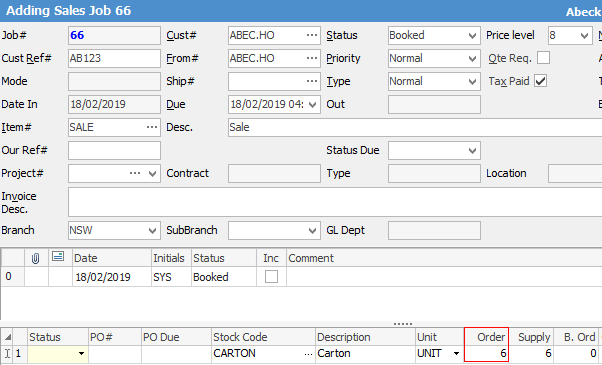Open the SubBranch dropdown
This screenshot has width=602, height=365.
coord(313,231)
